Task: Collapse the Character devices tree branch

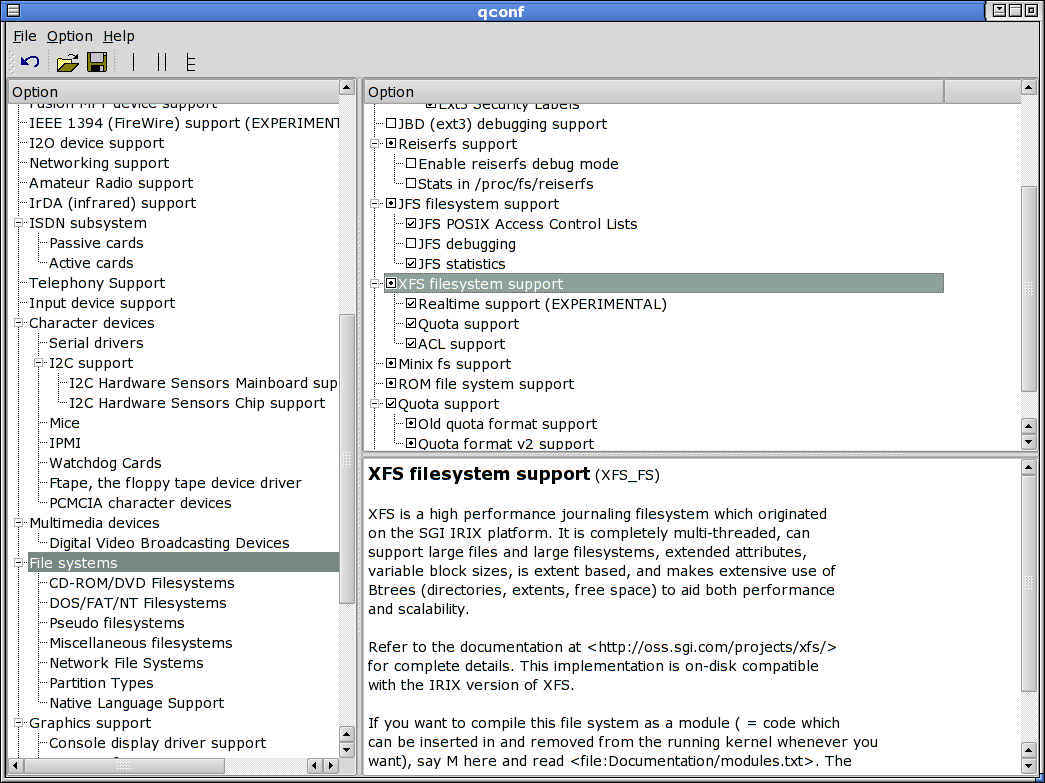Action: (x=19, y=323)
